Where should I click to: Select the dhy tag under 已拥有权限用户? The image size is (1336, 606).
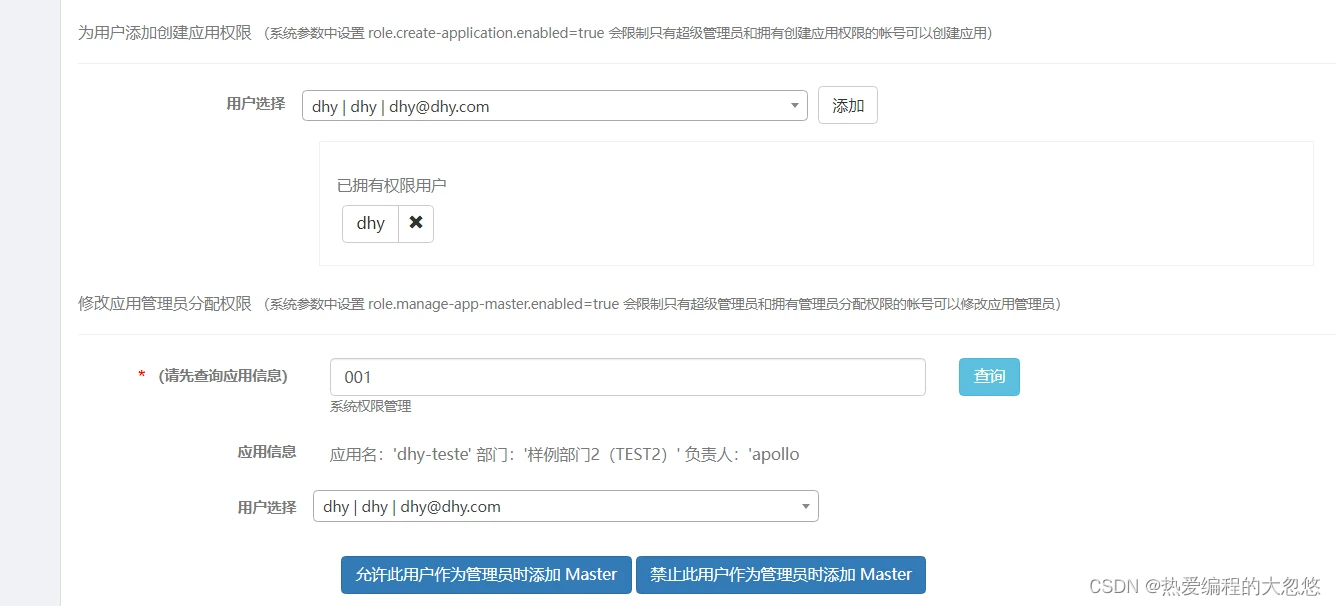(x=370, y=223)
